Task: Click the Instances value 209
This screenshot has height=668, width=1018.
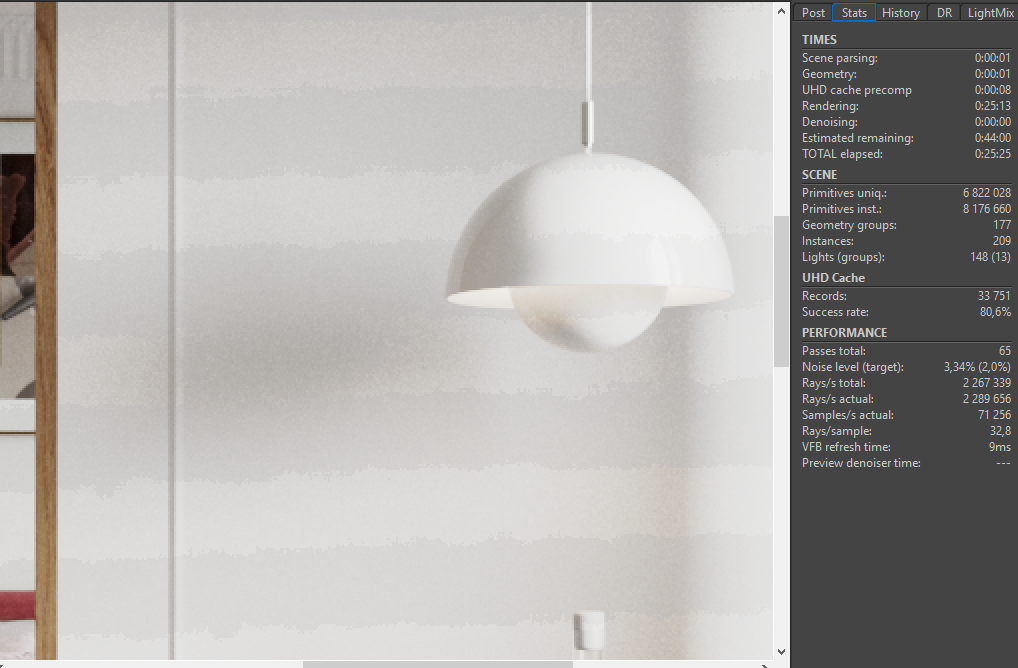Action: [x=1002, y=241]
